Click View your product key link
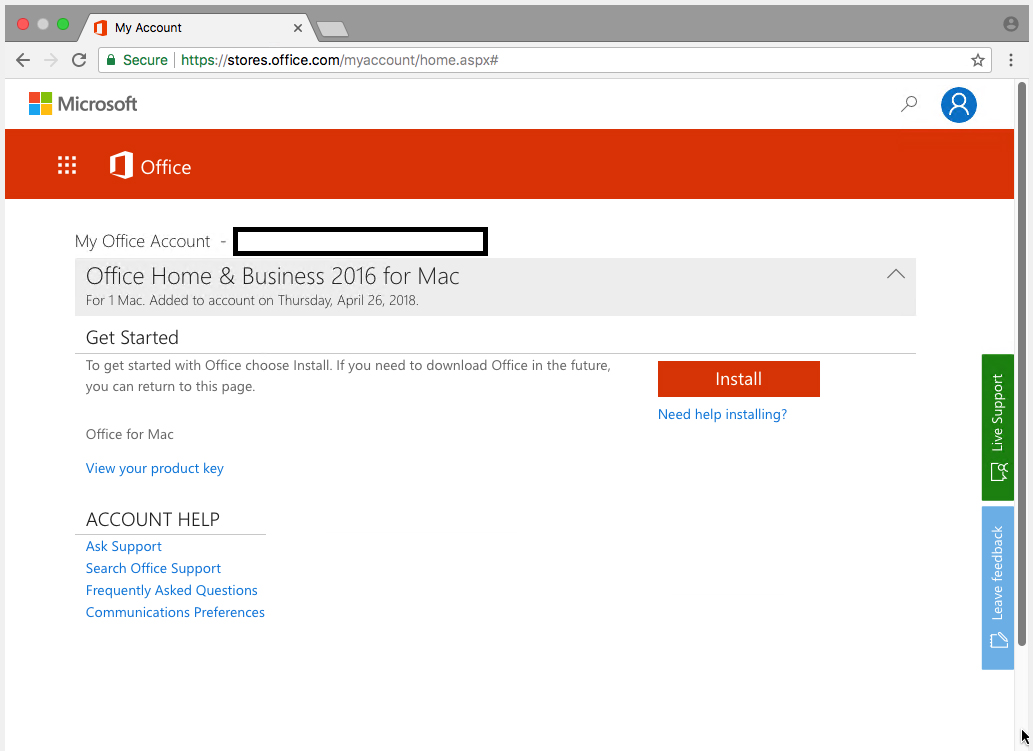The width and height of the screenshot is (1033, 751). coord(155,469)
